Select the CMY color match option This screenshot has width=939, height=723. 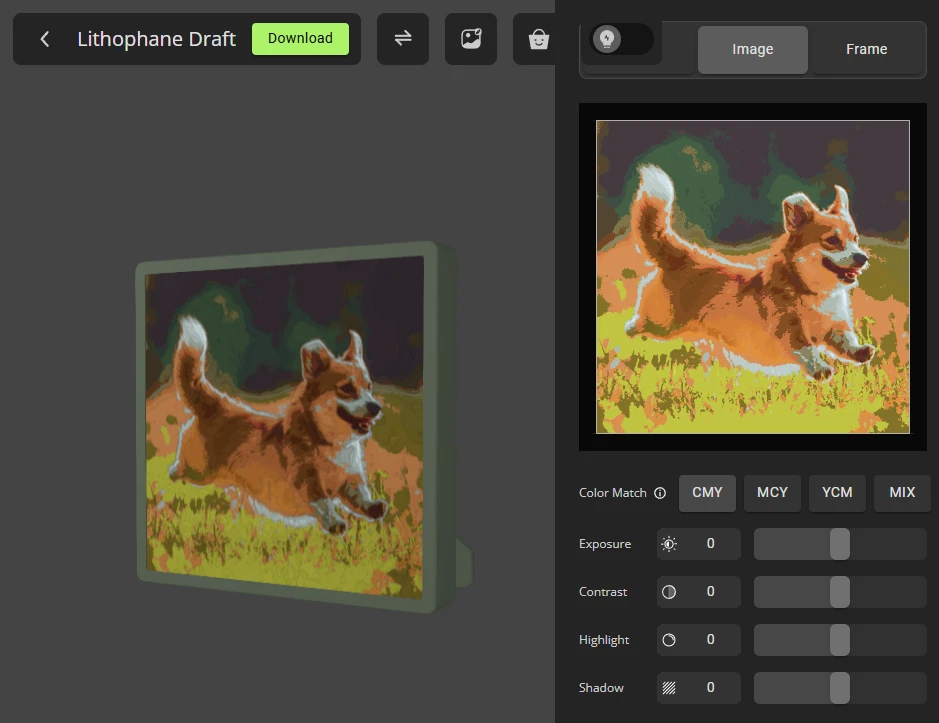[707, 493]
